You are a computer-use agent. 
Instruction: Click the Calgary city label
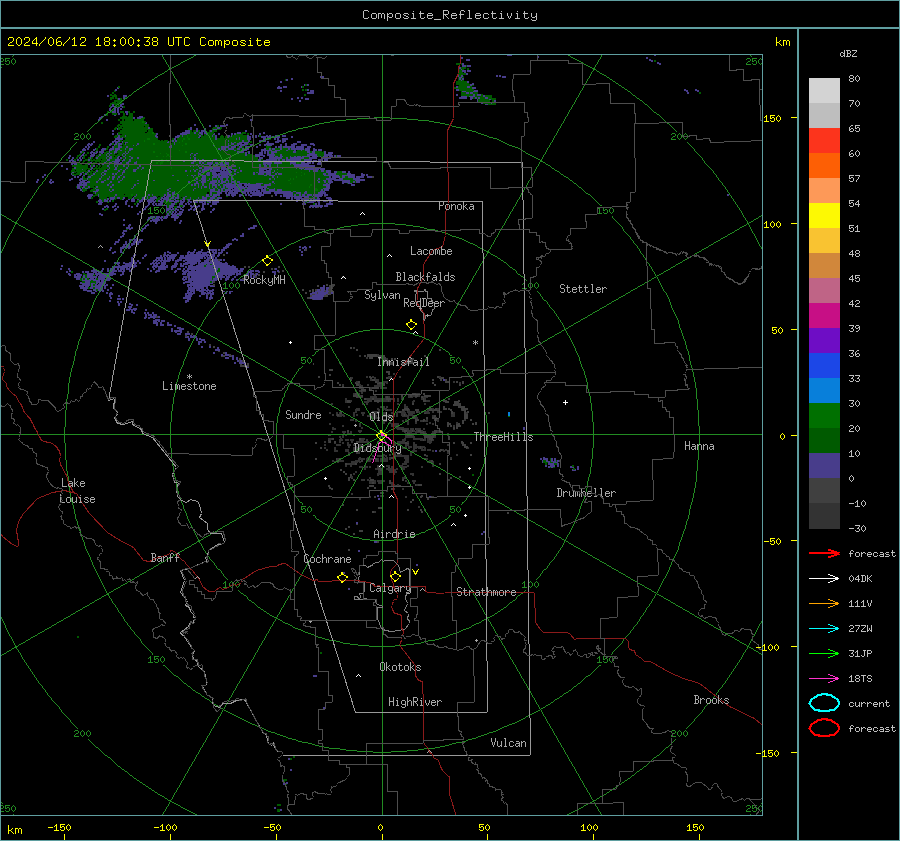click(390, 588)
